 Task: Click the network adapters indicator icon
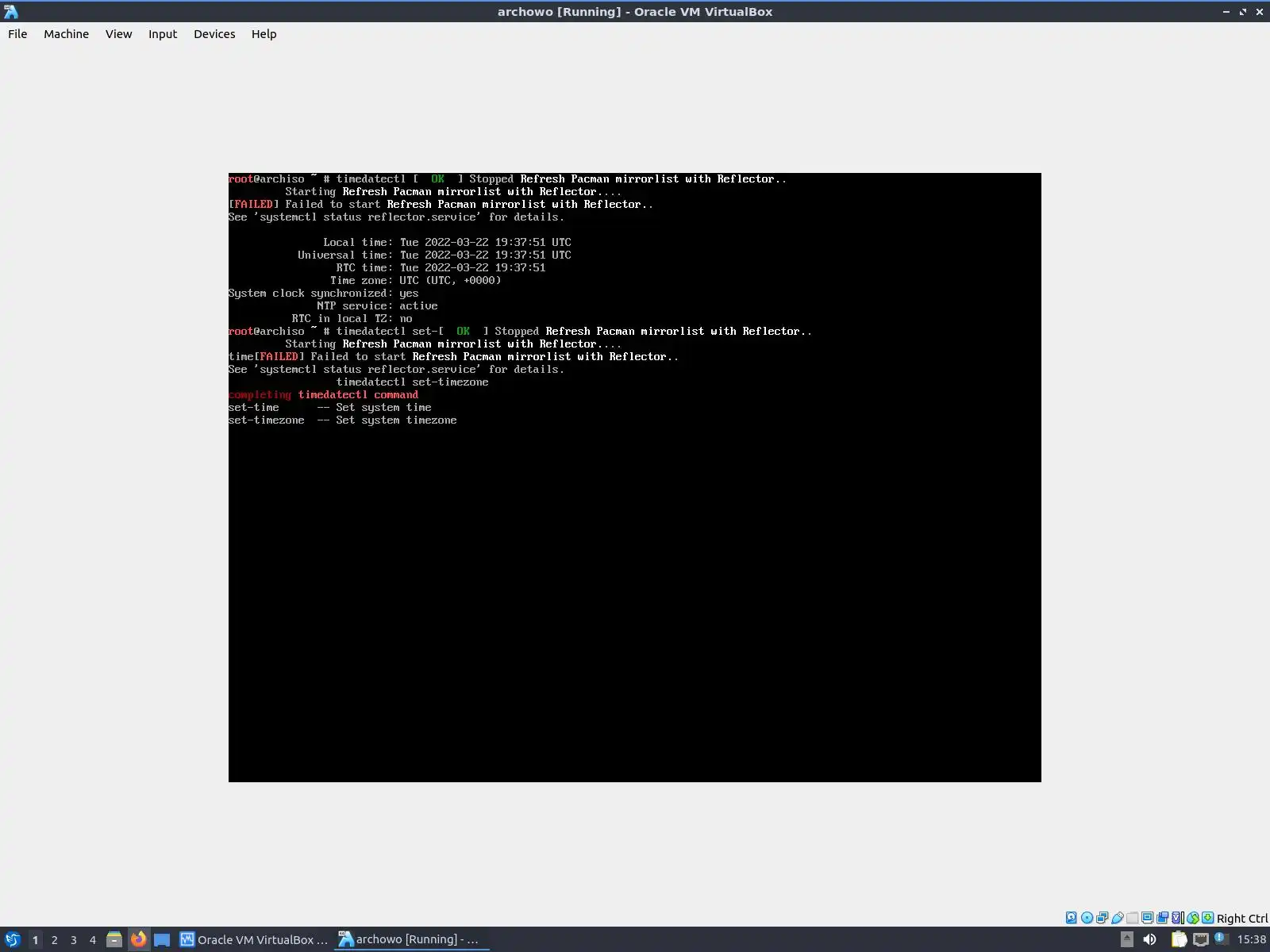[1102, 918]
